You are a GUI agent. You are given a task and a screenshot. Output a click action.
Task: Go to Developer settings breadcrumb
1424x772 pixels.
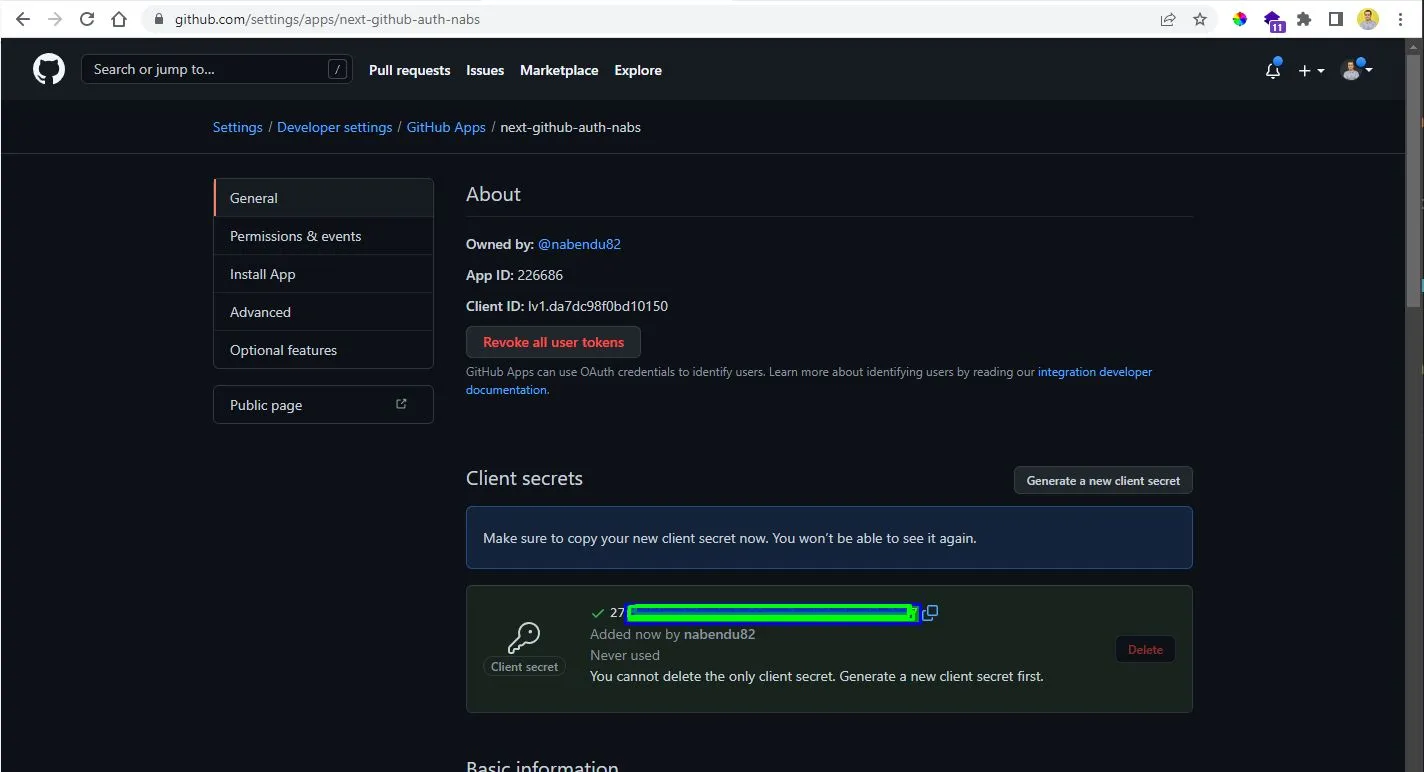335,127
